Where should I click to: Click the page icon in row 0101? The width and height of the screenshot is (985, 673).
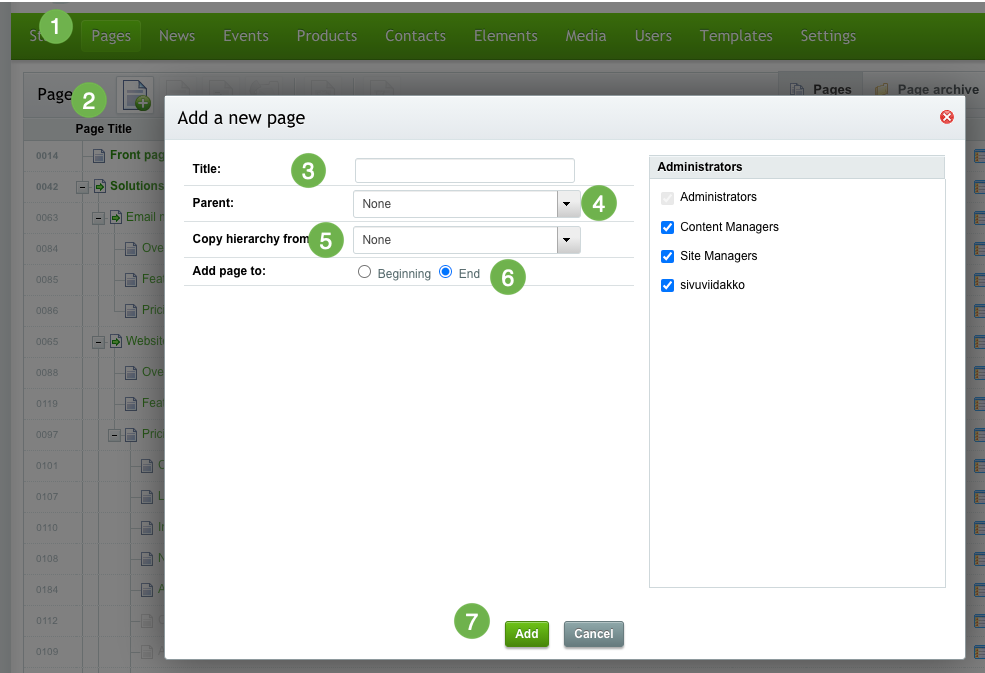click(146, 466)
